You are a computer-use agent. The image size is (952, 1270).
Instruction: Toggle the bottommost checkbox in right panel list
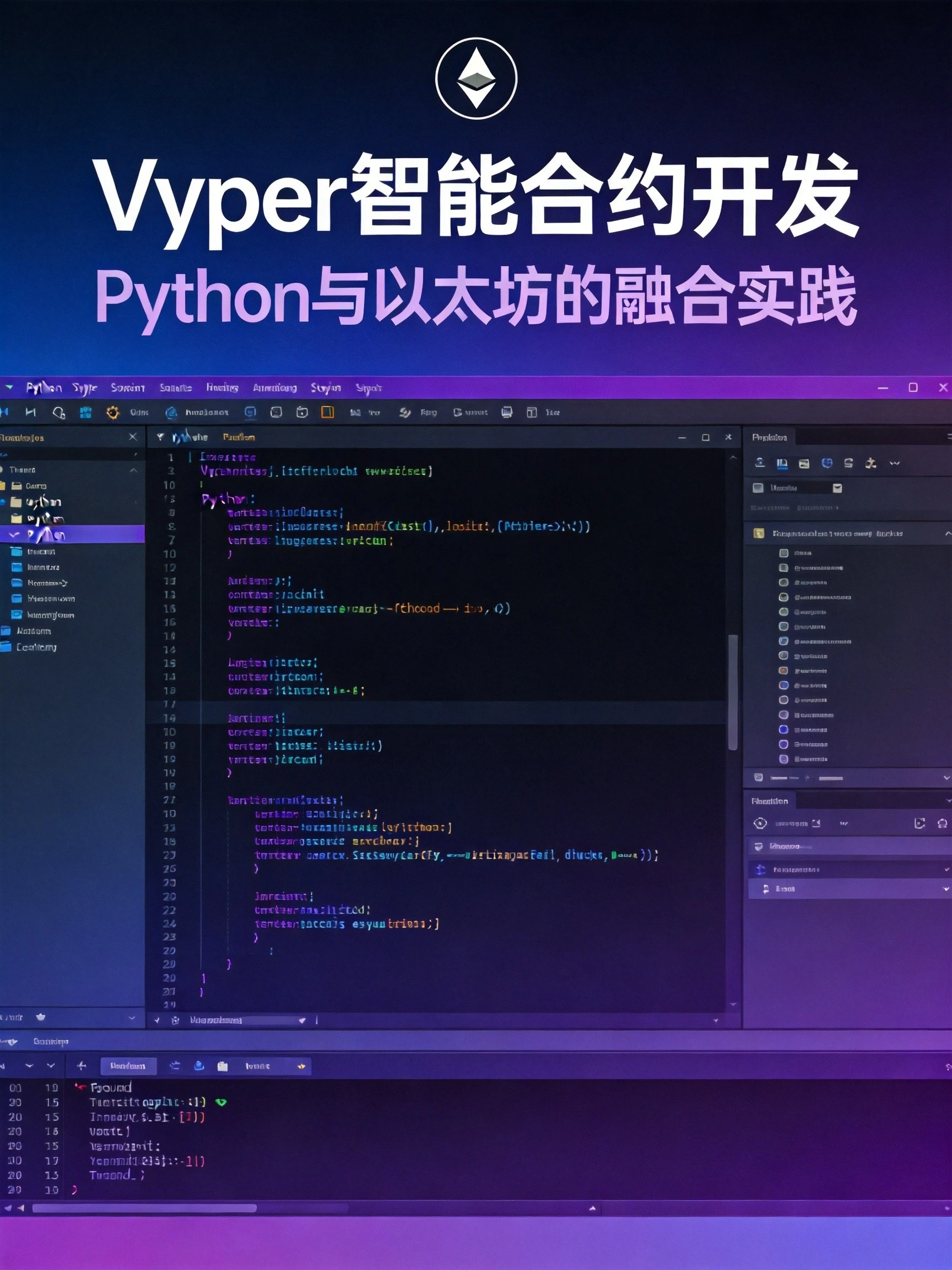click(783, 759)
